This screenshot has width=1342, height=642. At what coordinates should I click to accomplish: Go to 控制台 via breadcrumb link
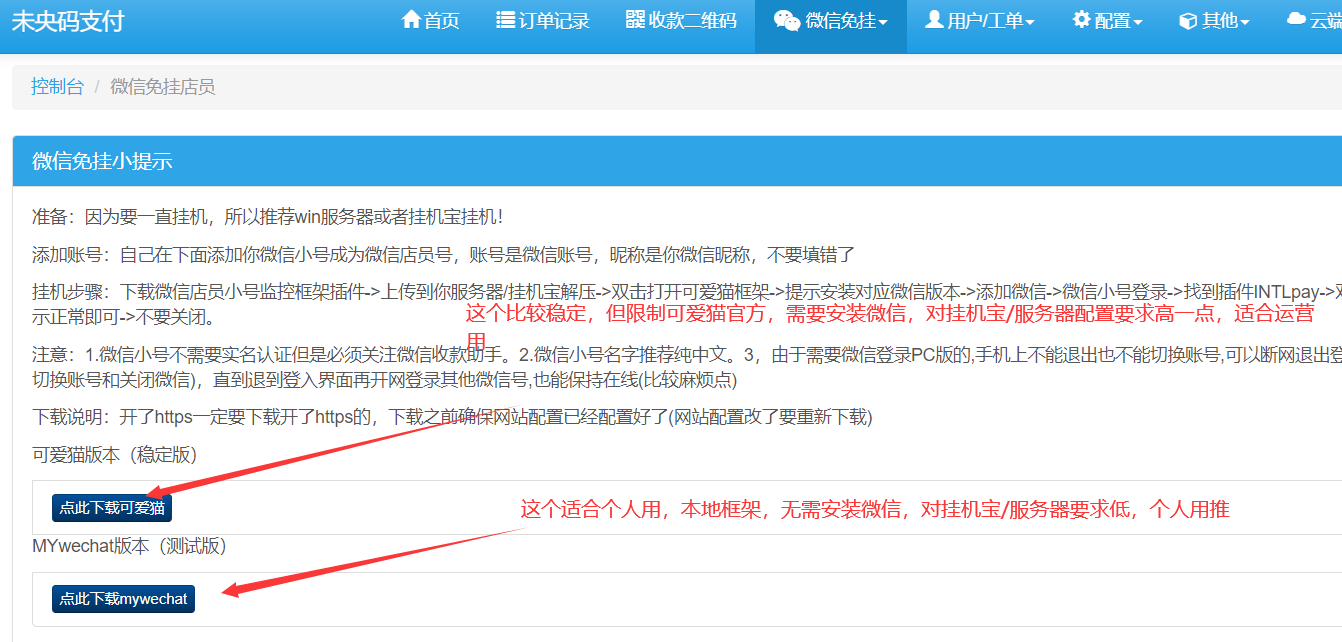pos(57,87)
